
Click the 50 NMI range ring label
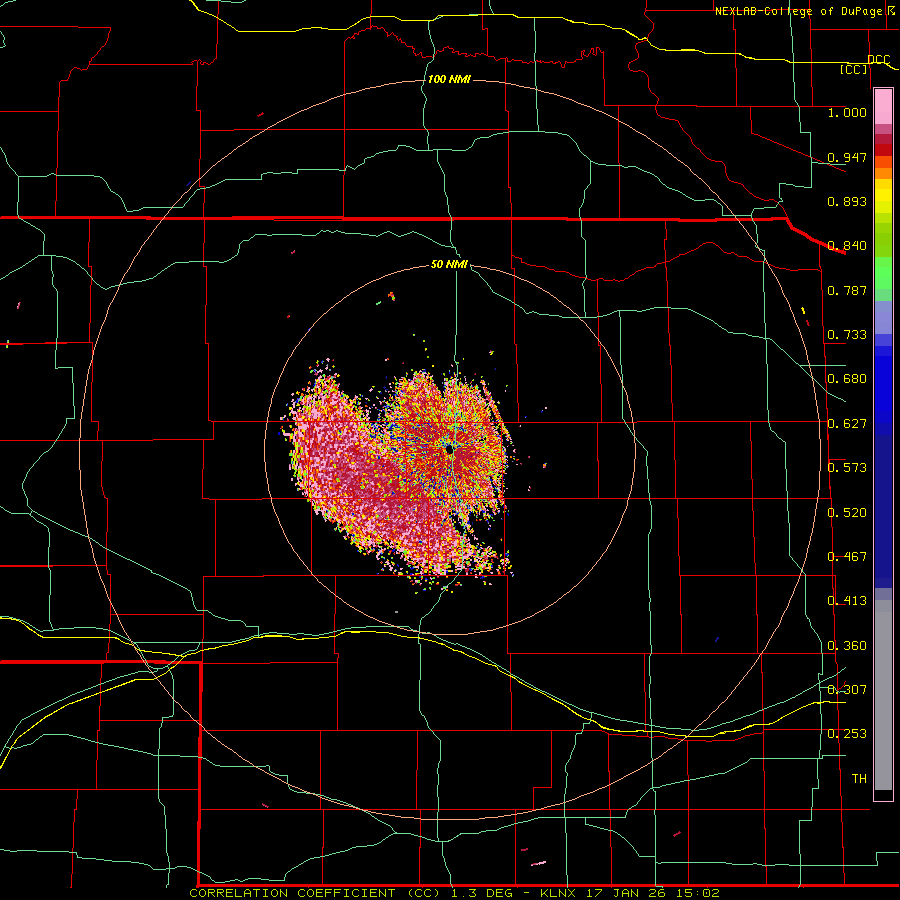[449, 264]
